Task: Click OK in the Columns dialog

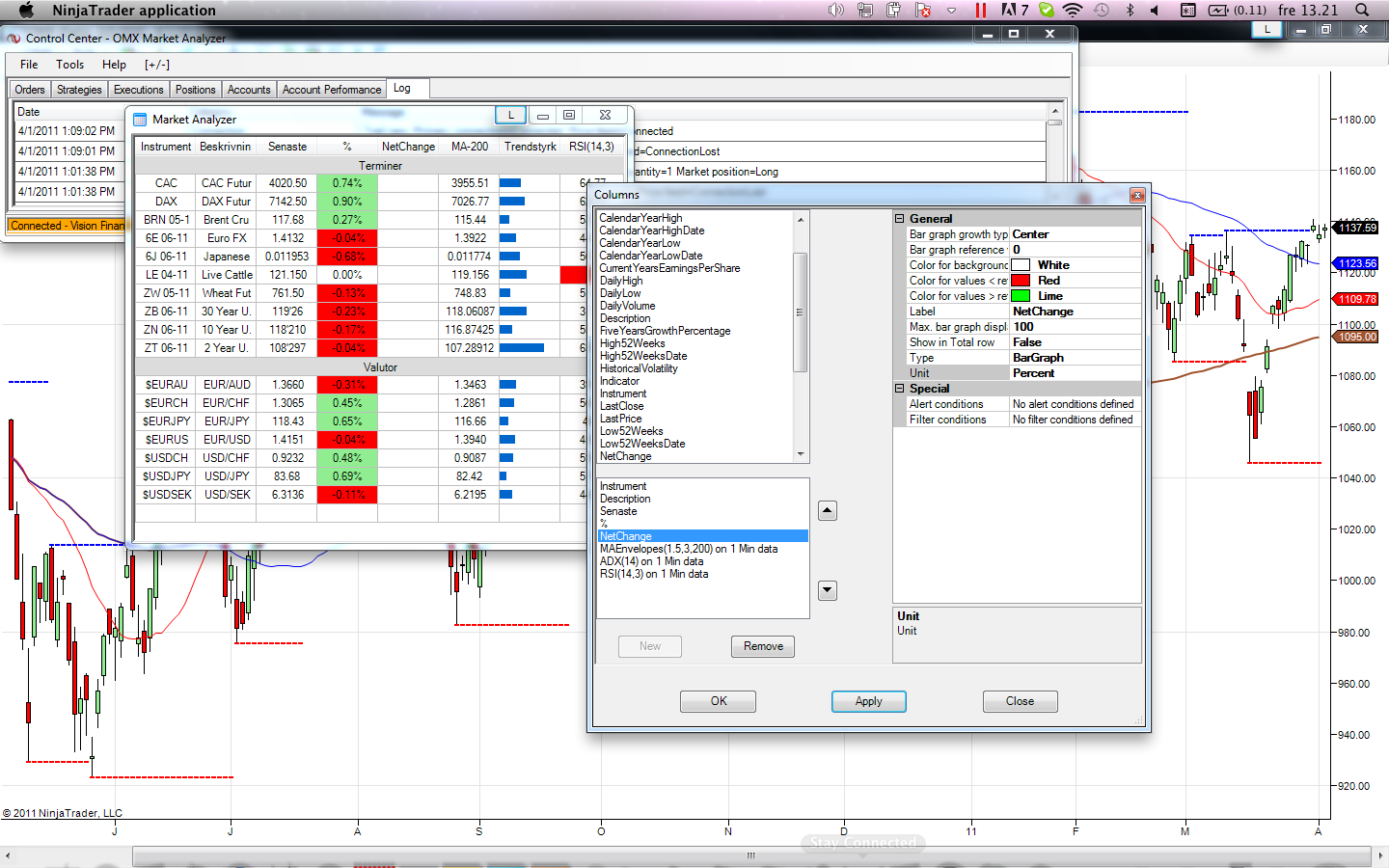Action: (x=719, y=701)
